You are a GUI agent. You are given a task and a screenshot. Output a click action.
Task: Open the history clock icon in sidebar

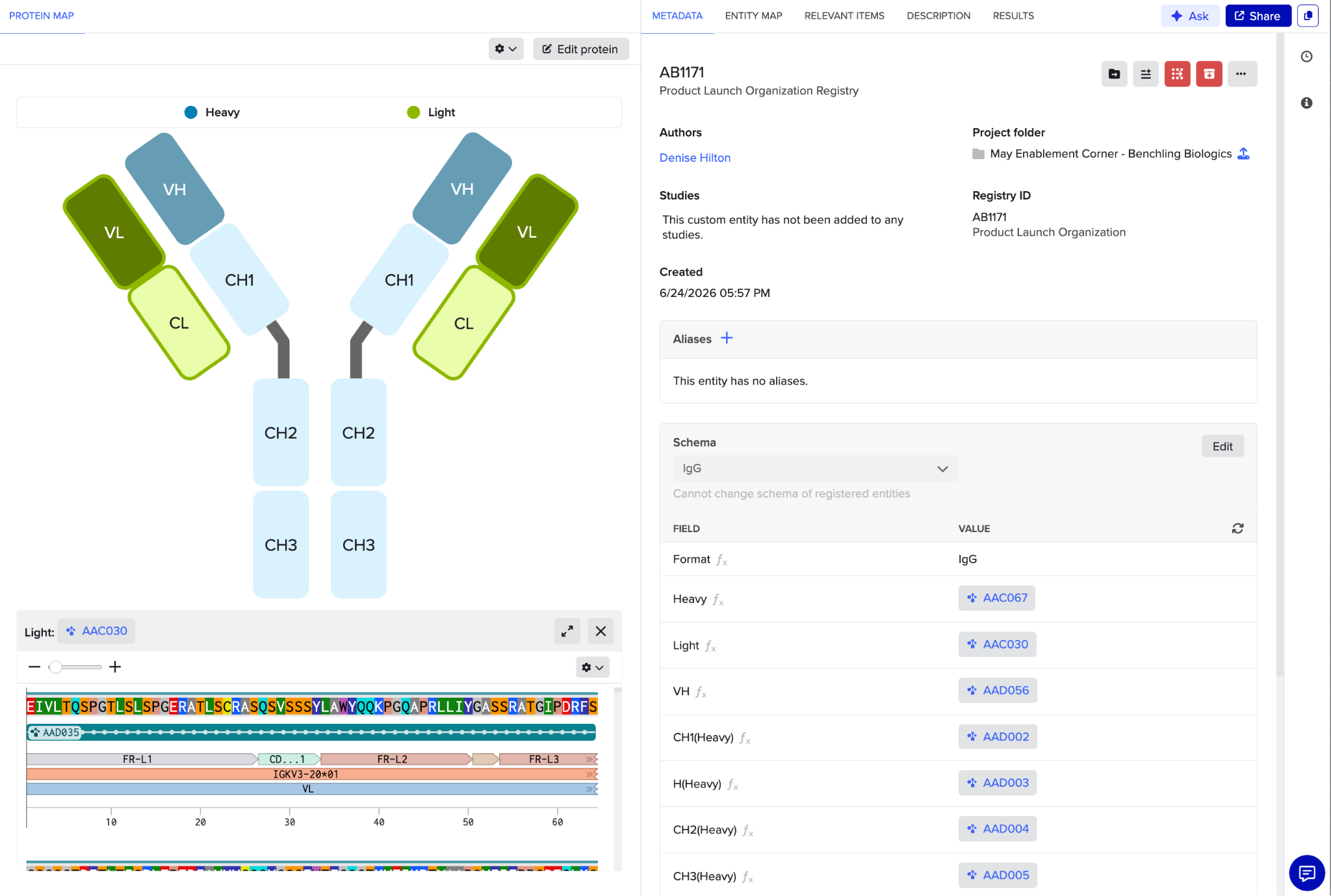pyautogui.click(x=1306, y=57)
